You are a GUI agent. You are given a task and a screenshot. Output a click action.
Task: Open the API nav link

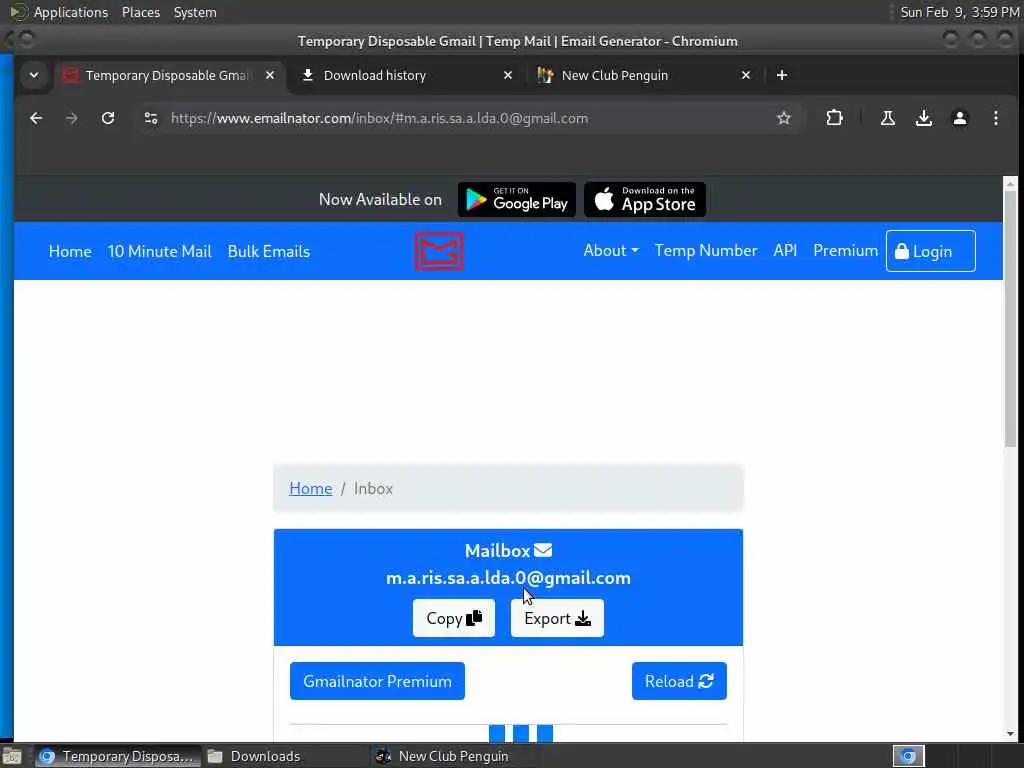[x=785, y=251]
